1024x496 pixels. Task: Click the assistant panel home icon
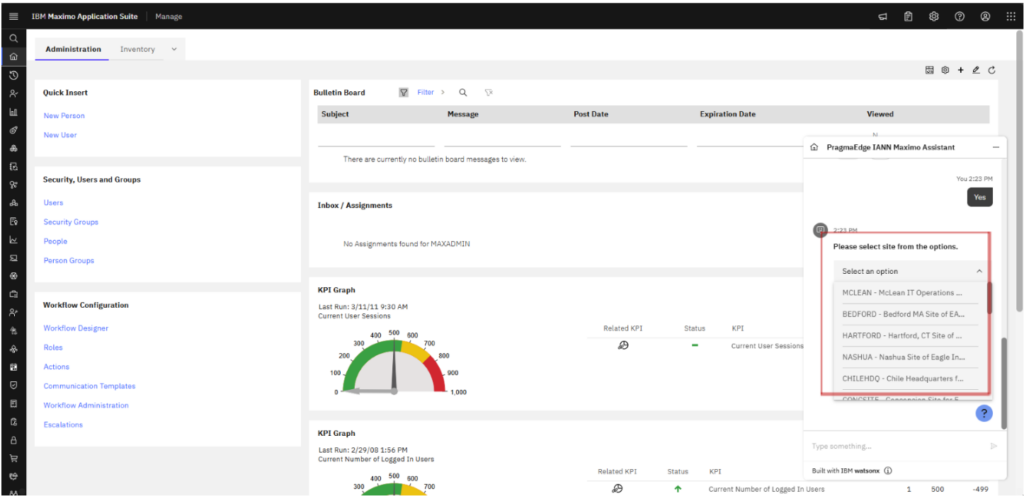click(814, 147)
